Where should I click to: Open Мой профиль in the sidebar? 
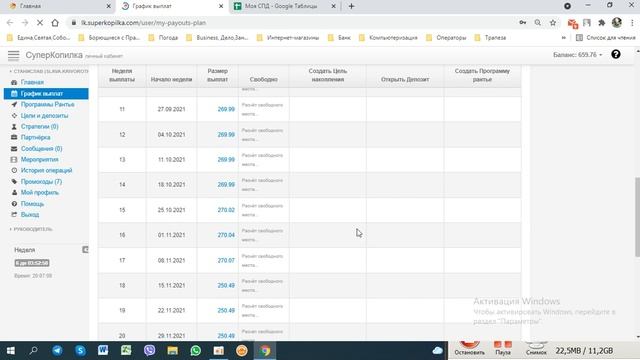coord(40,192)
